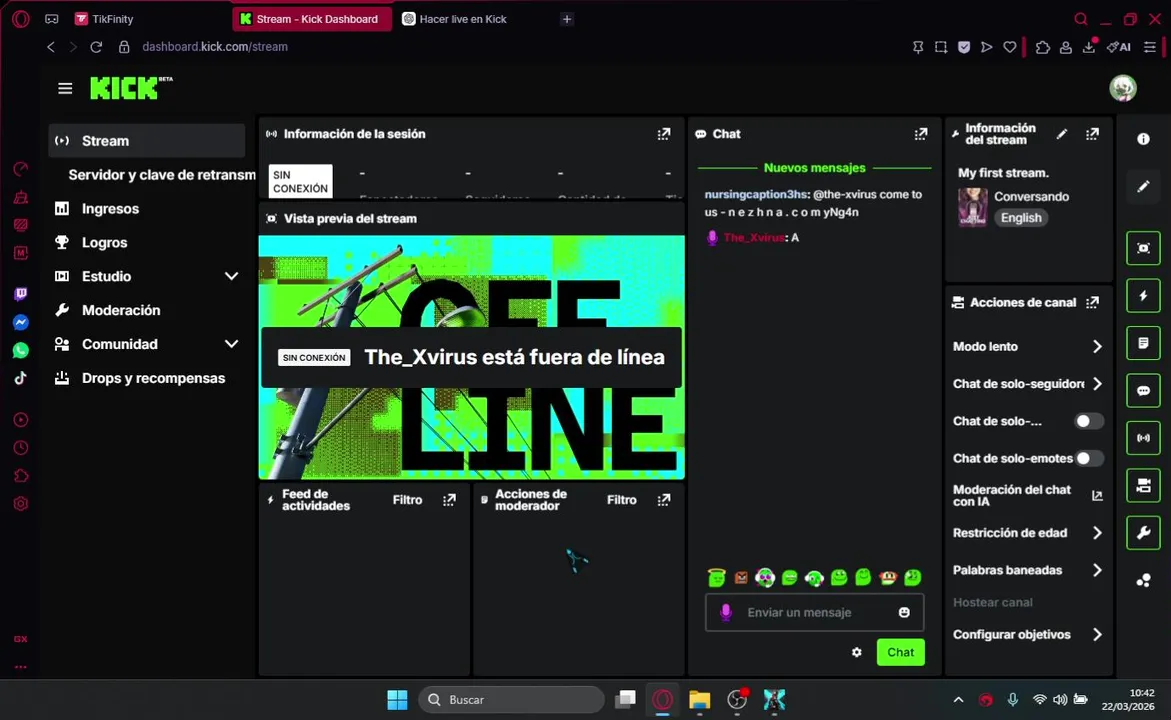Click the Conversando category thumbnail
The width and height of the screenshot is (1171, 720).
pos(973,207)
